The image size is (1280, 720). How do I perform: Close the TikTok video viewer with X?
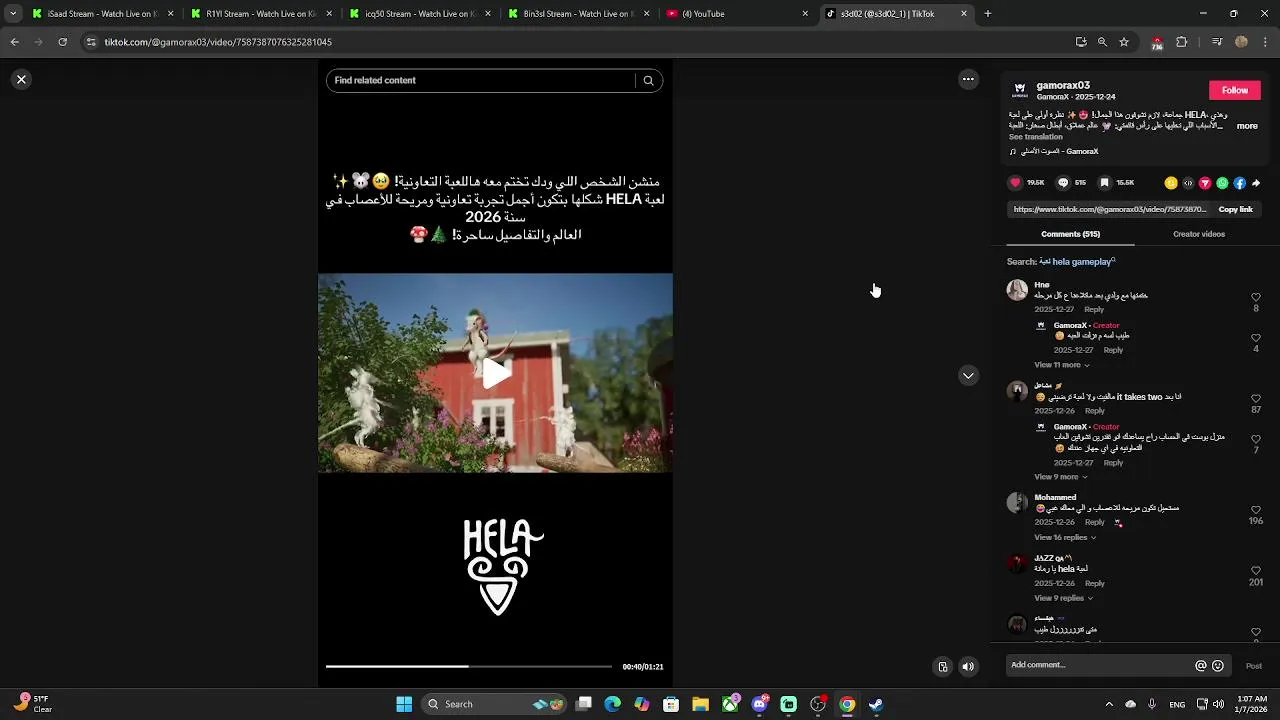click(x=21, y=79)
